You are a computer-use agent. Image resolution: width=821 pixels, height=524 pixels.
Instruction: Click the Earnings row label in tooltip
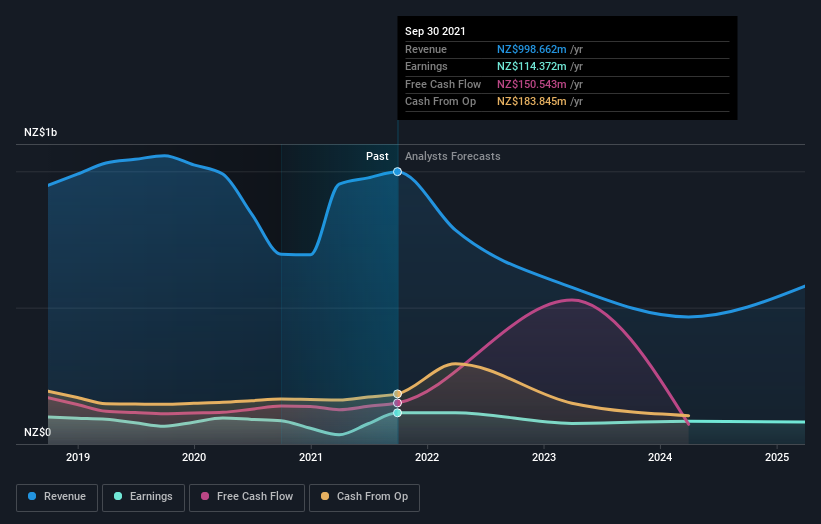(426, 66)
